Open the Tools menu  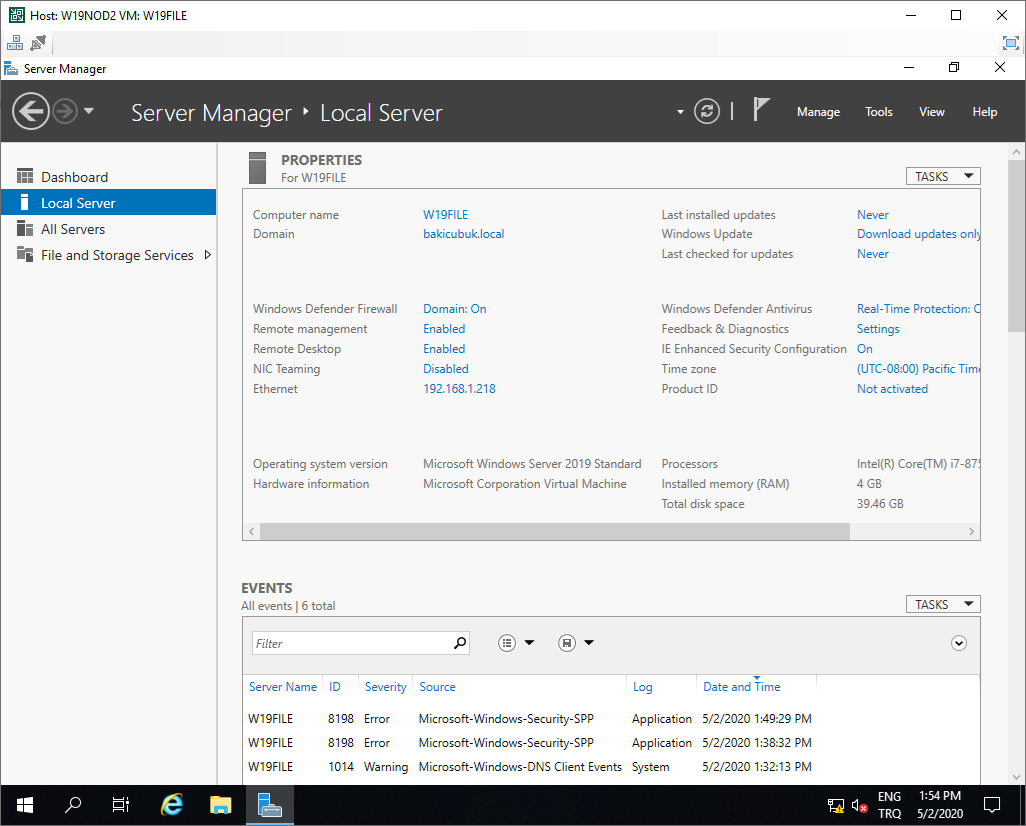point(878,112)
